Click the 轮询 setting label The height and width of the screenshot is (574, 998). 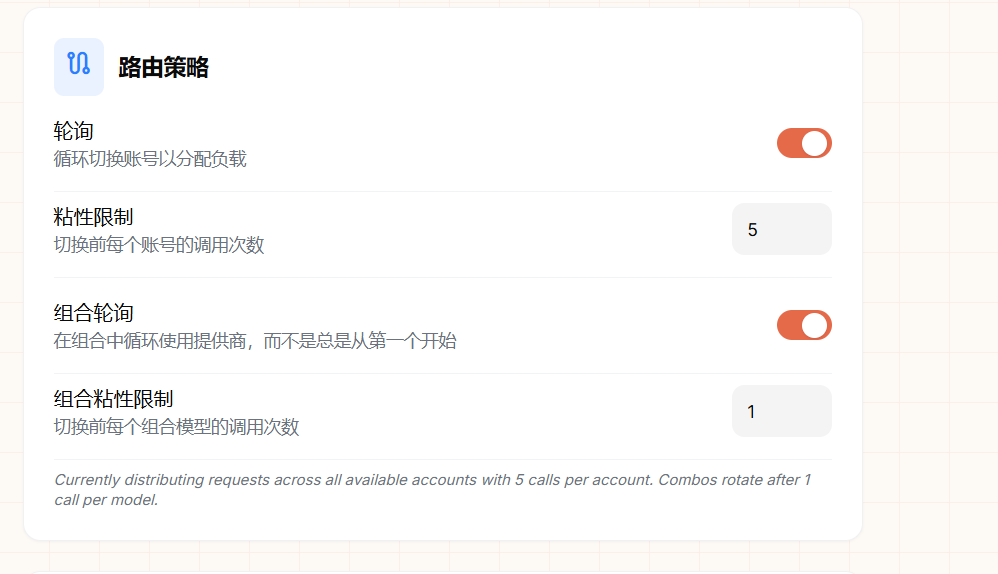coord(73,131)
